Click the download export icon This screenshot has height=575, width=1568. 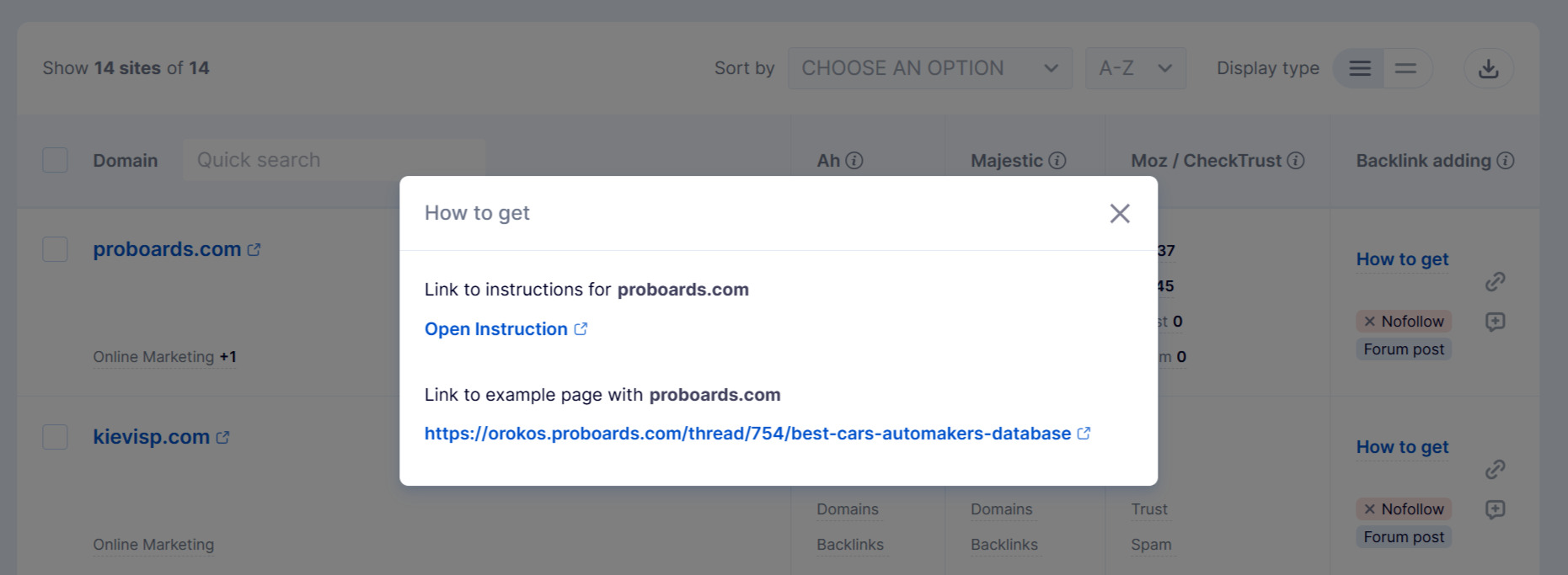pos(1489,68)
